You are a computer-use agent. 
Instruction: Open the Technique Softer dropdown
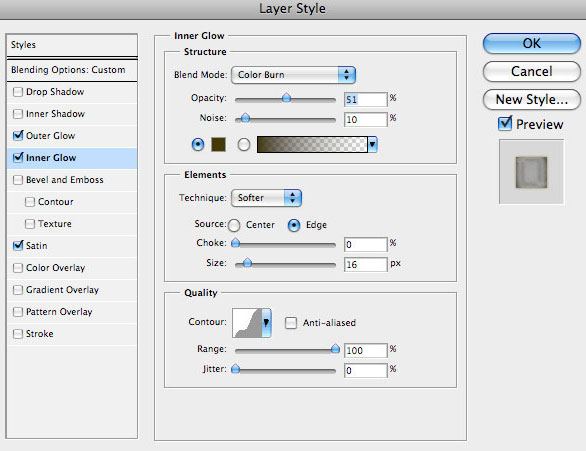tap(266, 198)
